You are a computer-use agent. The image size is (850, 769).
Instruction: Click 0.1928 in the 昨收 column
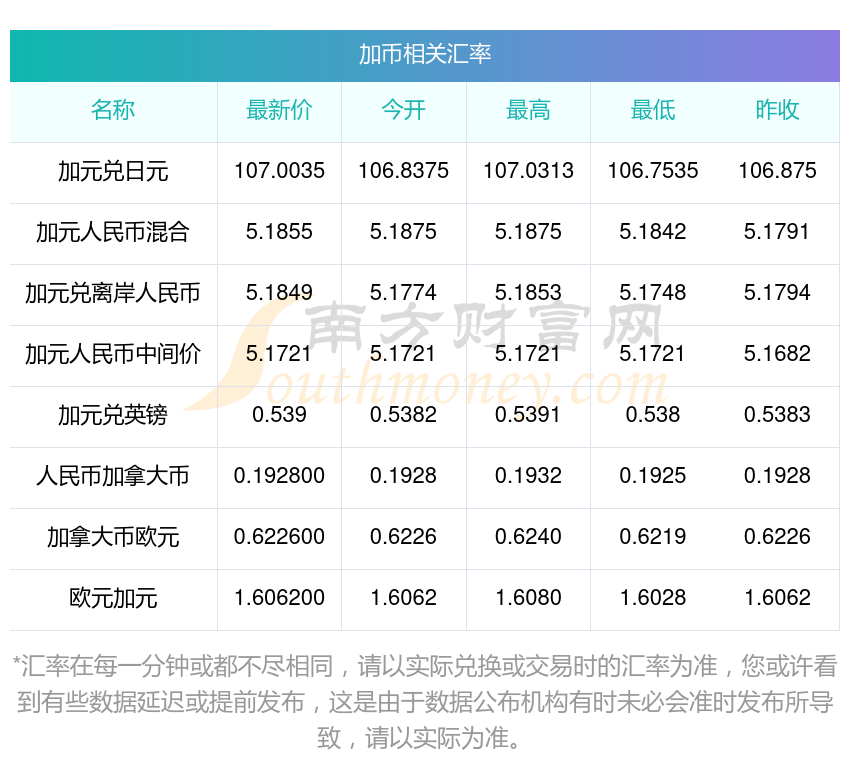777,476
